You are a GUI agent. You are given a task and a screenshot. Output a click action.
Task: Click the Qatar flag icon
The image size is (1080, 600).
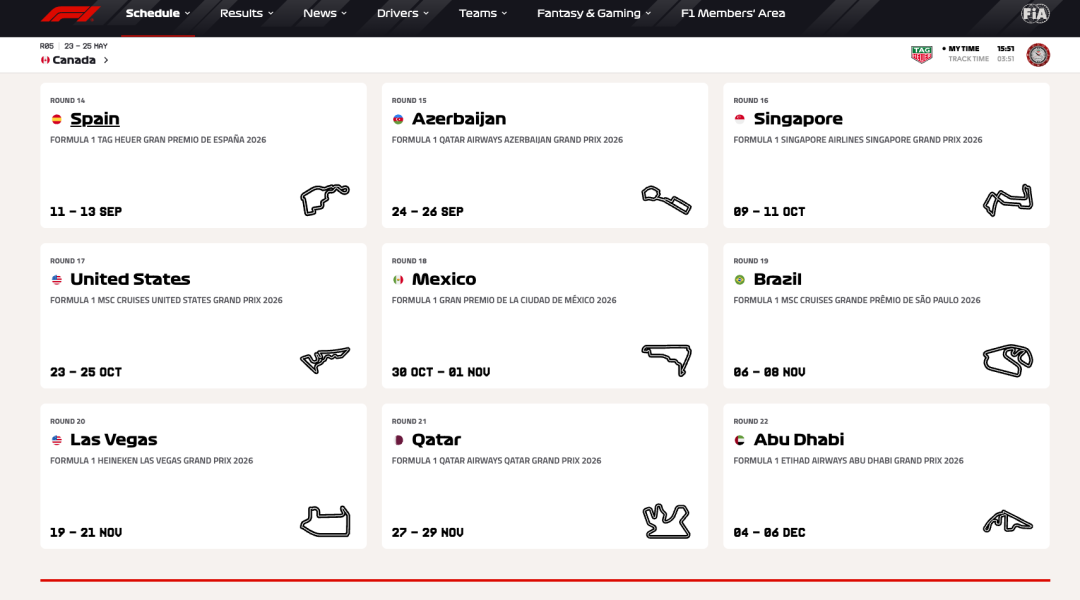[x=398, y=440]
